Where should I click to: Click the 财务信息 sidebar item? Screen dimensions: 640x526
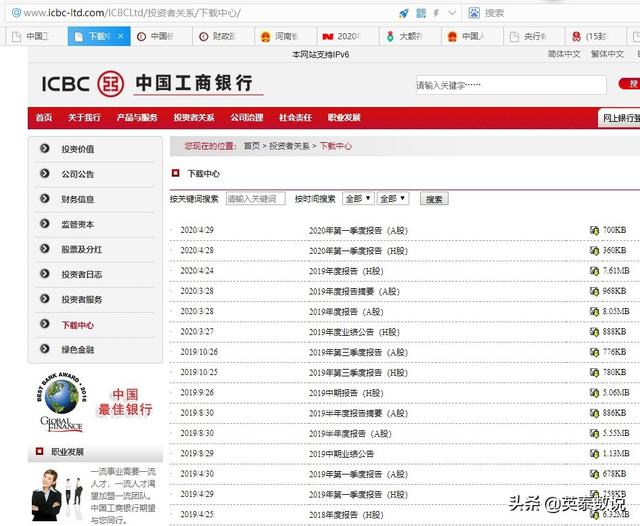(78, 199)
